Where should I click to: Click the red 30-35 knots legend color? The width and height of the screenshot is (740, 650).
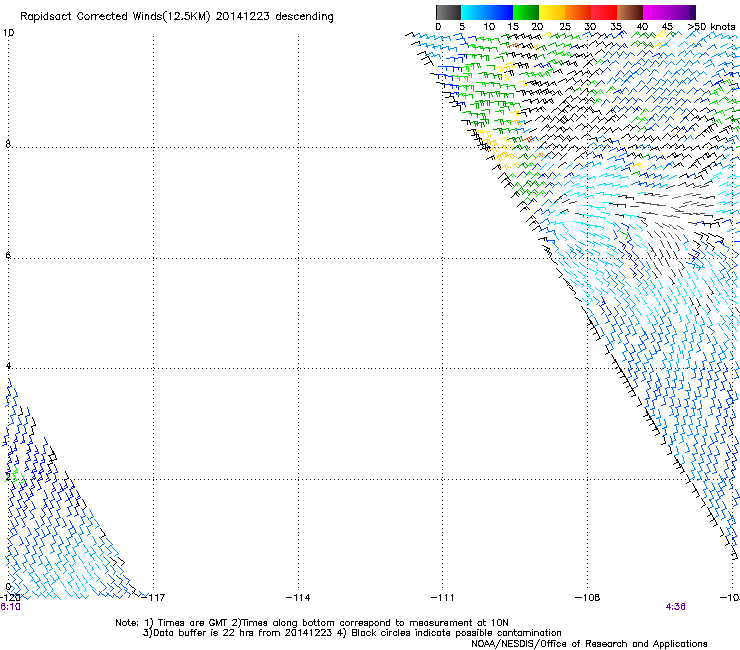604,12
